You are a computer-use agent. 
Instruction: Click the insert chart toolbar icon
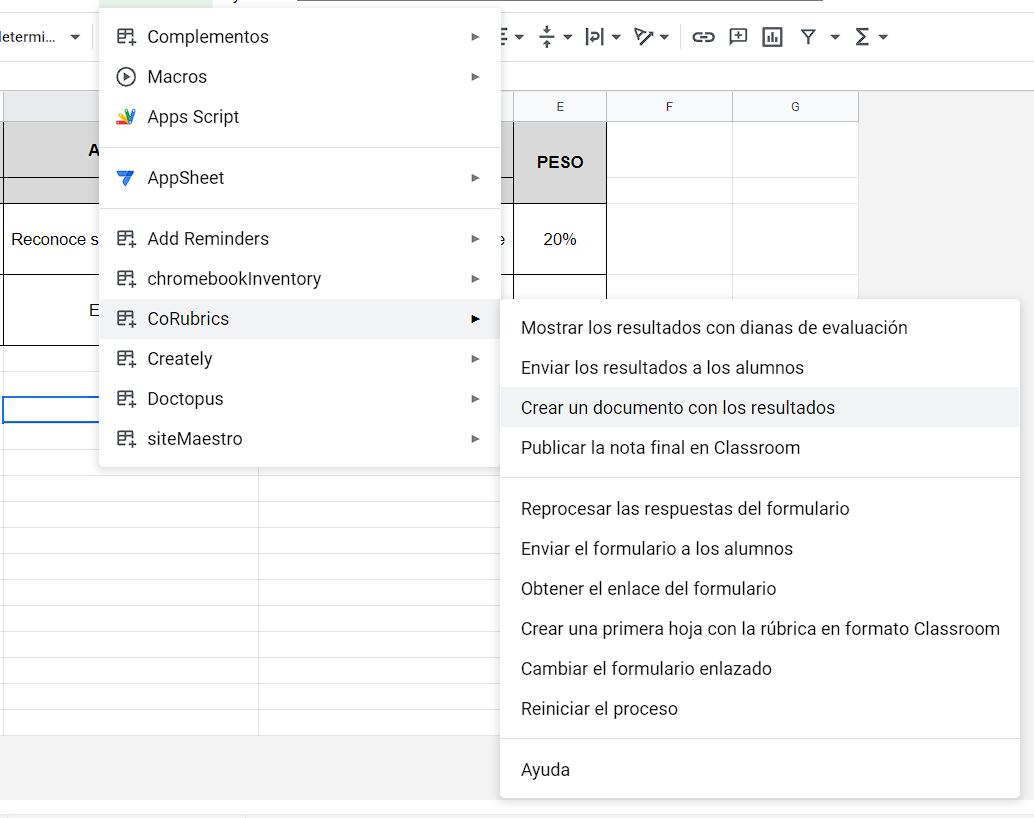(772, 37)
